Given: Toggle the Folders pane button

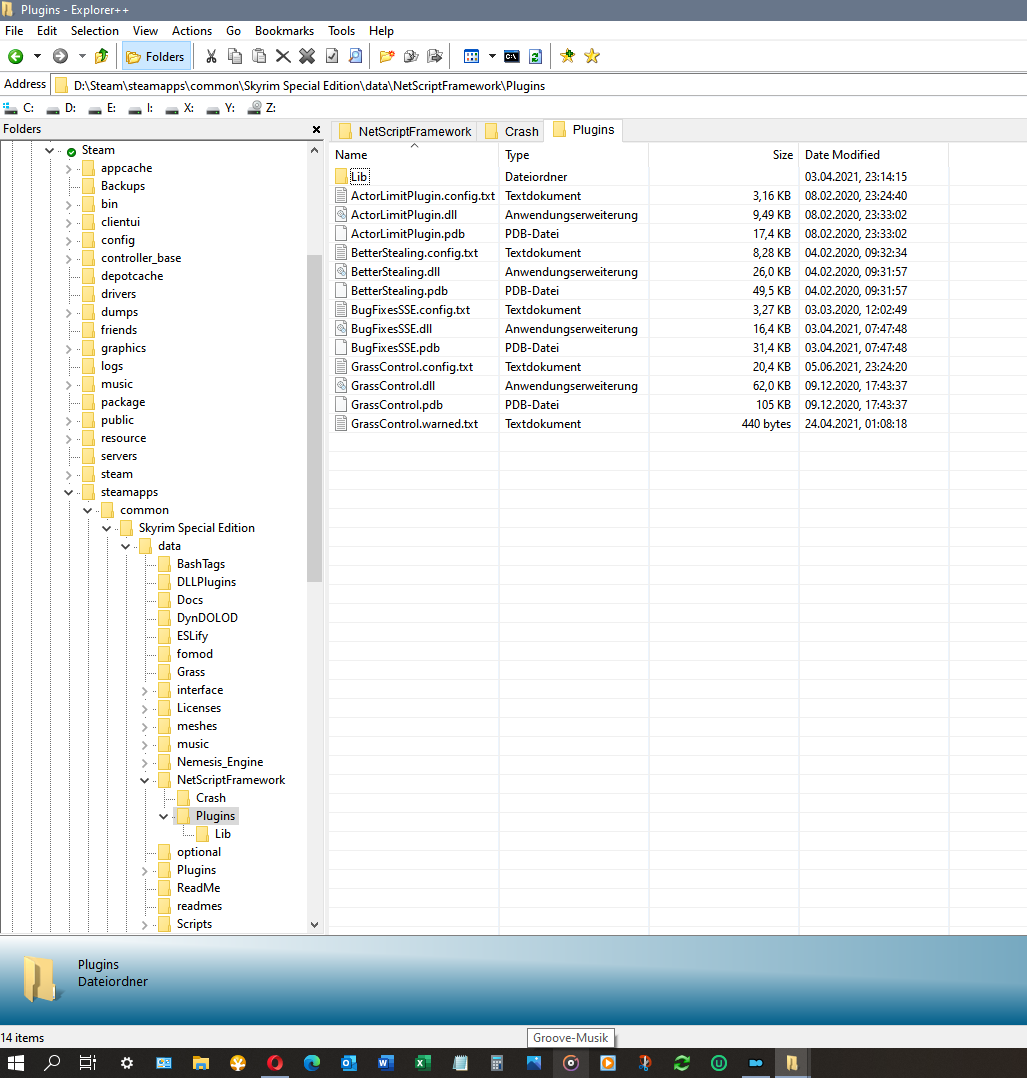Looking at the screenshot, I should [x=155, y=57].
